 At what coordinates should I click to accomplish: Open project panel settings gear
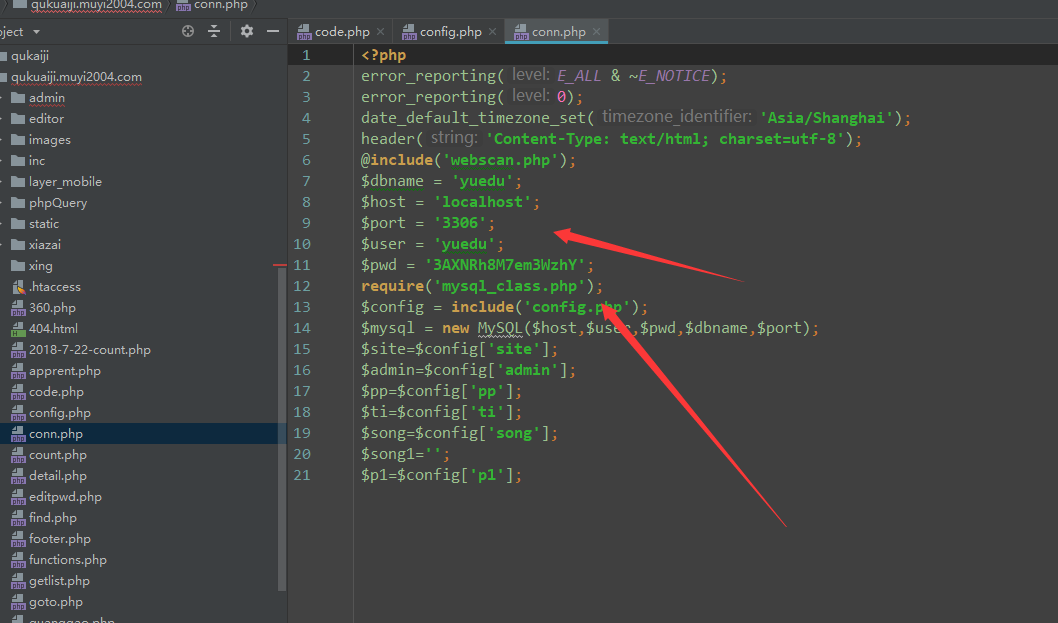[247, 31]
